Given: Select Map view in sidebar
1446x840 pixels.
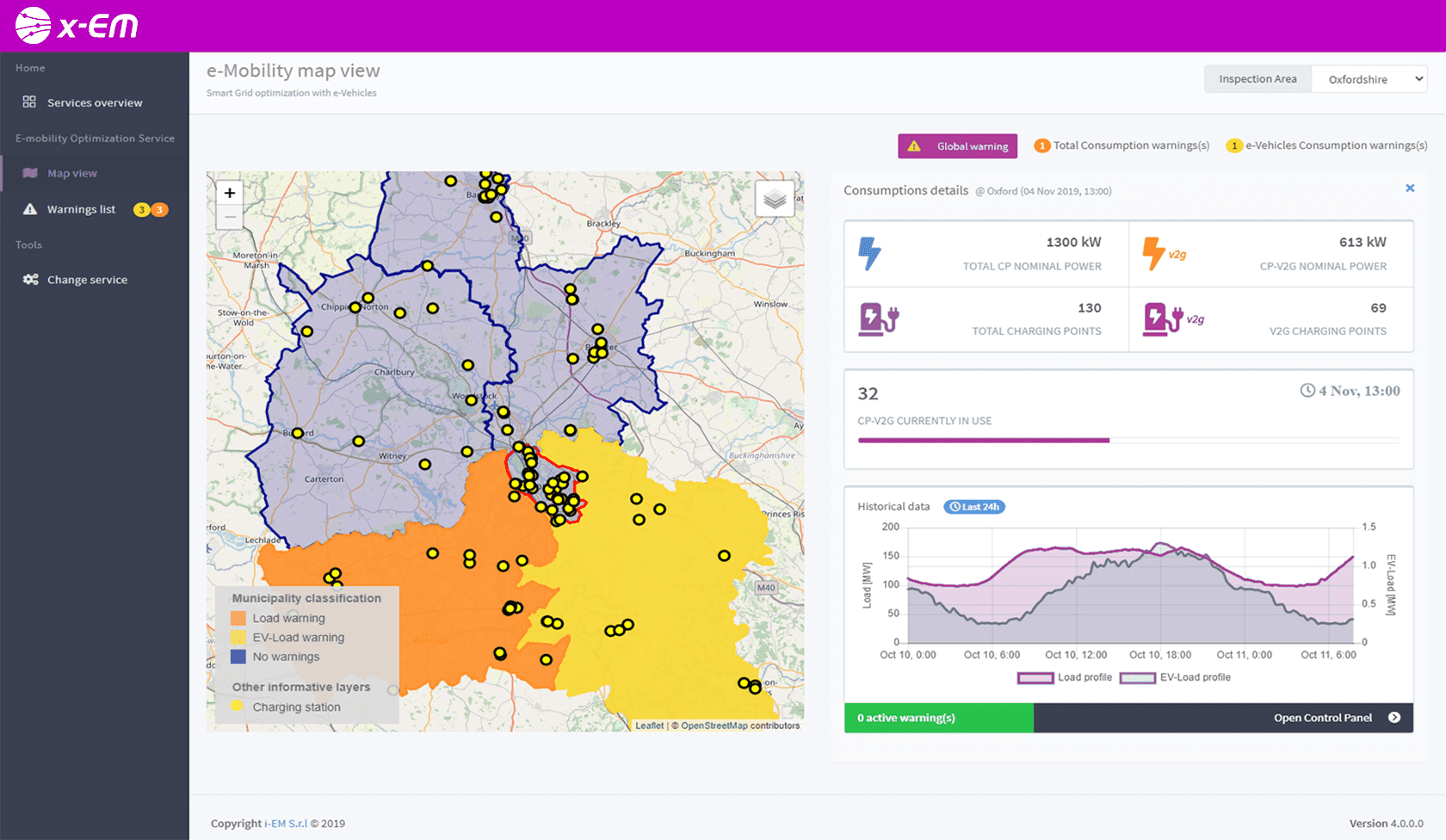Looking at the screenshot, I should pos(95,173).
